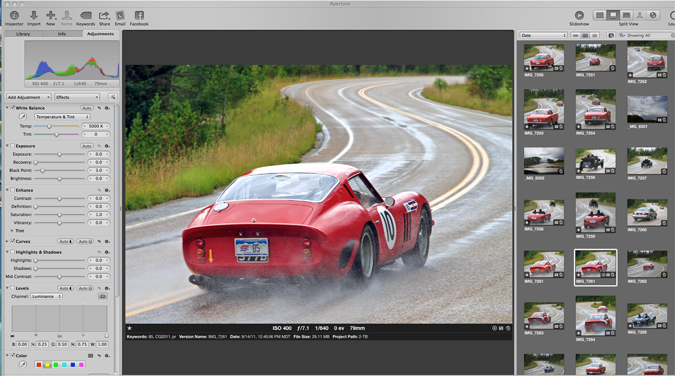Toggle the Curves adjustment checkbox
675x376 pixels.
coord(12,241)
